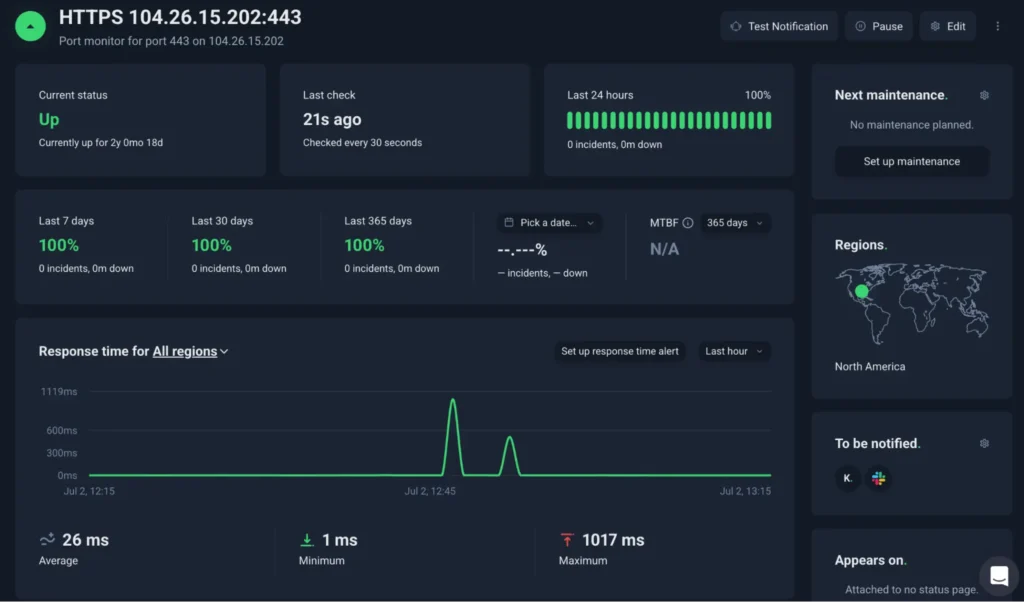Click 'North America' region label
The width and height of the screenshot is (1024, 602).
pyautogui.click(x=870, y=366)
